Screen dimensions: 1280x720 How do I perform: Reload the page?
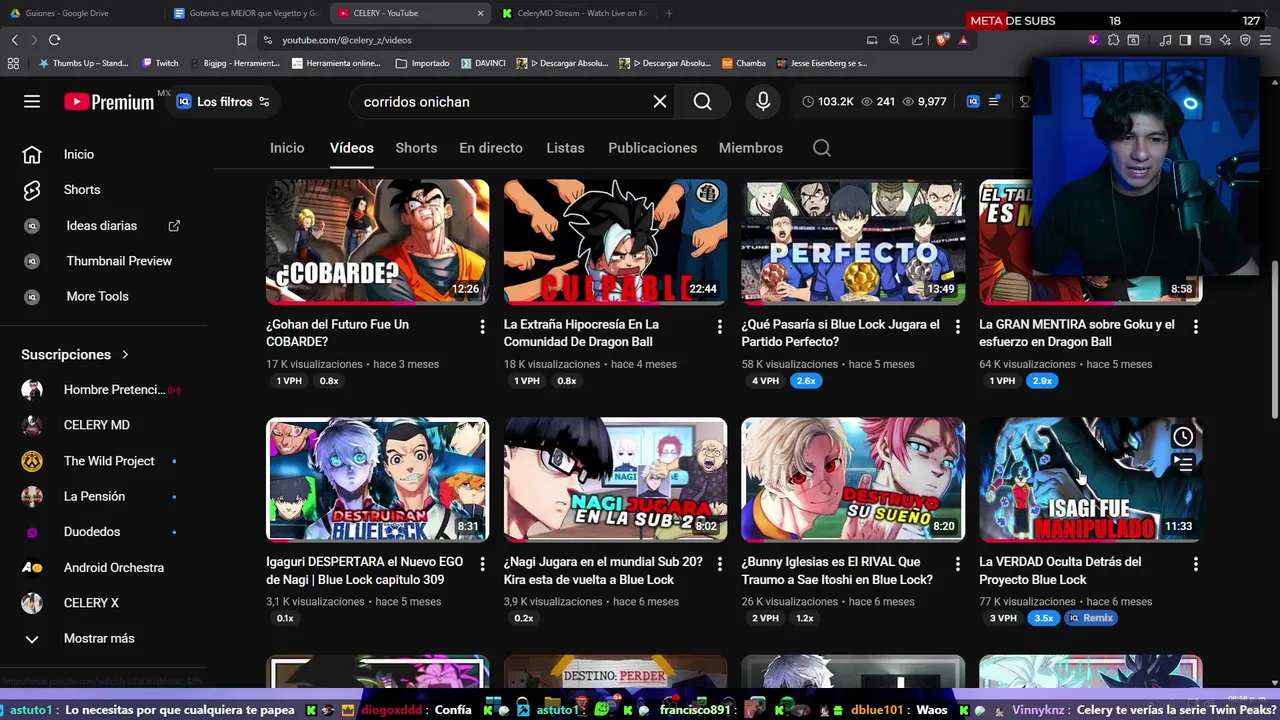54,40
